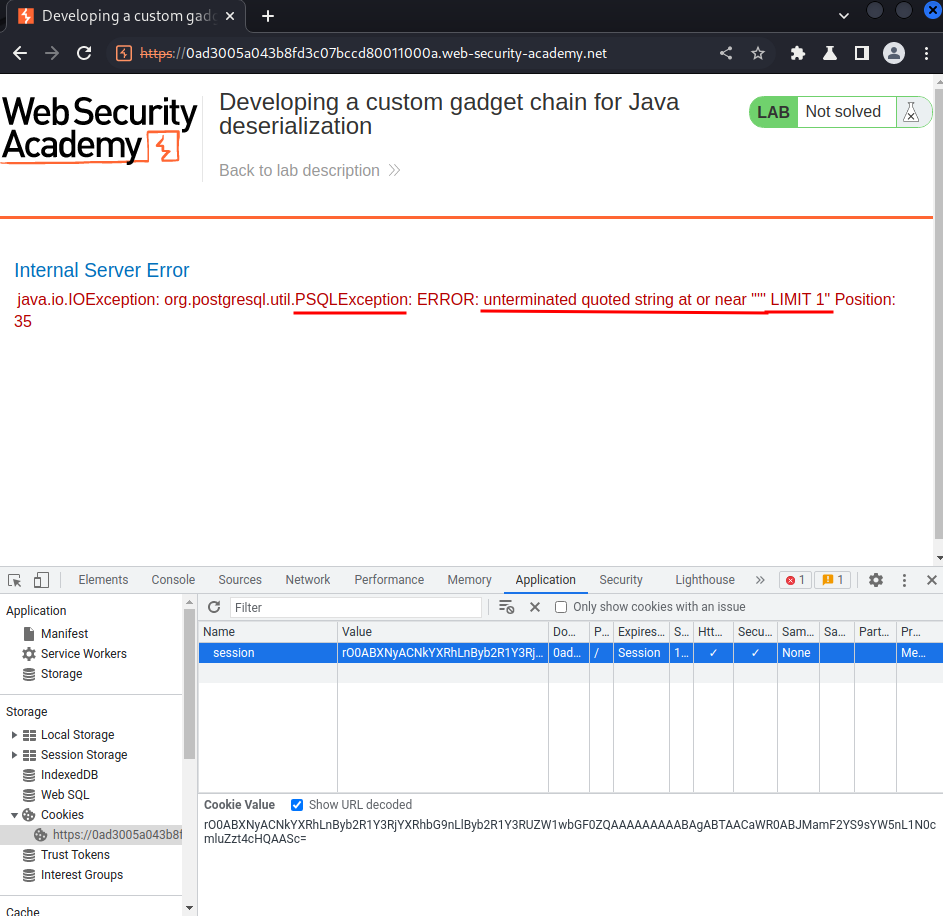Open Interest Groups in sidebar

82,875
